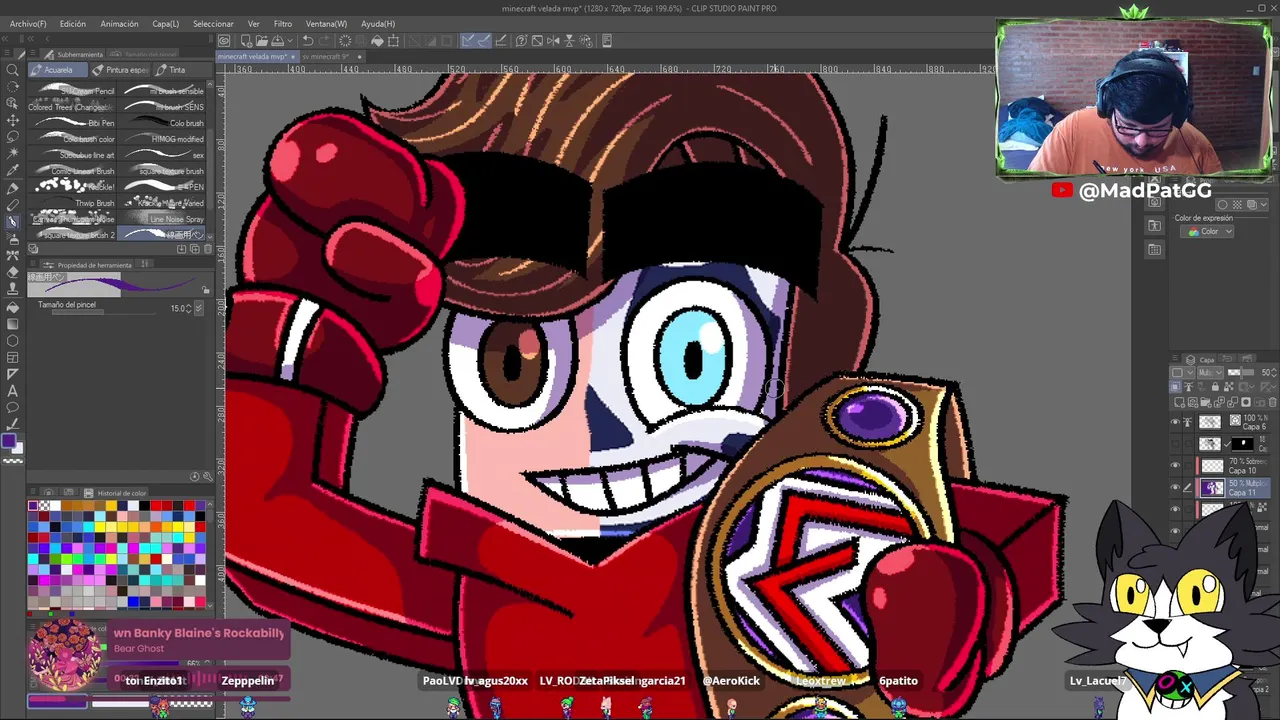Select the Fill bucket tool in left toolbar

(x=13, y=307)
